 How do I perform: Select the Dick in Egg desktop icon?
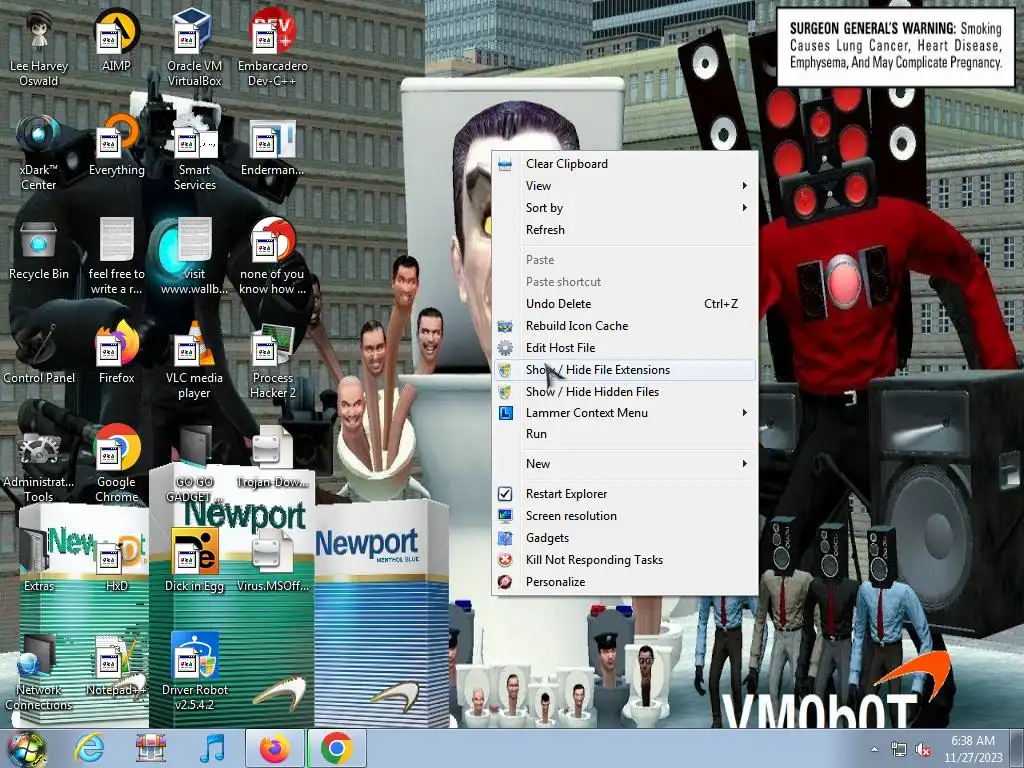tap(194, 561)
